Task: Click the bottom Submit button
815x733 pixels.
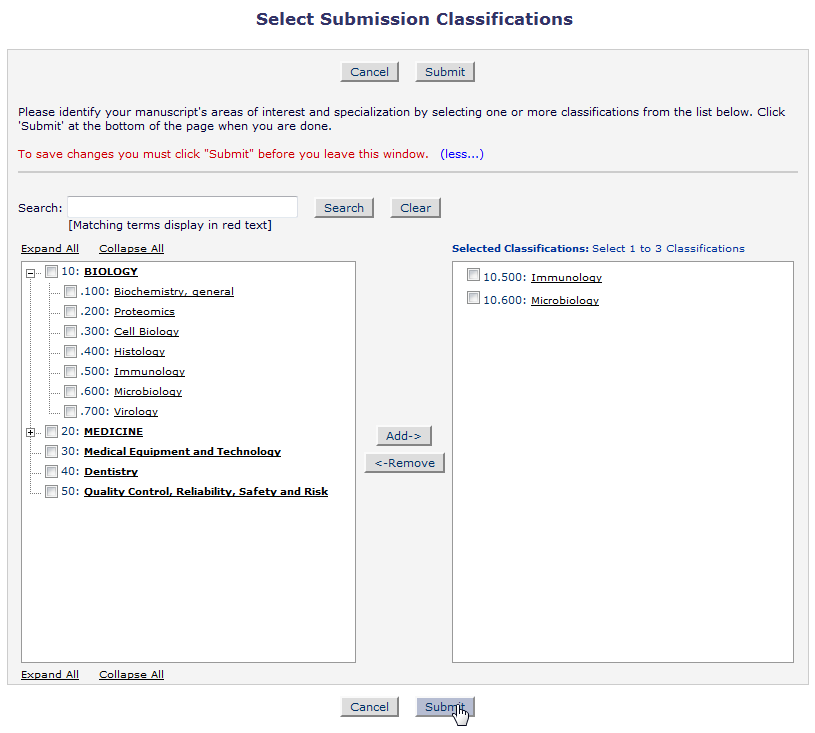Action: (x=445, y=707)
